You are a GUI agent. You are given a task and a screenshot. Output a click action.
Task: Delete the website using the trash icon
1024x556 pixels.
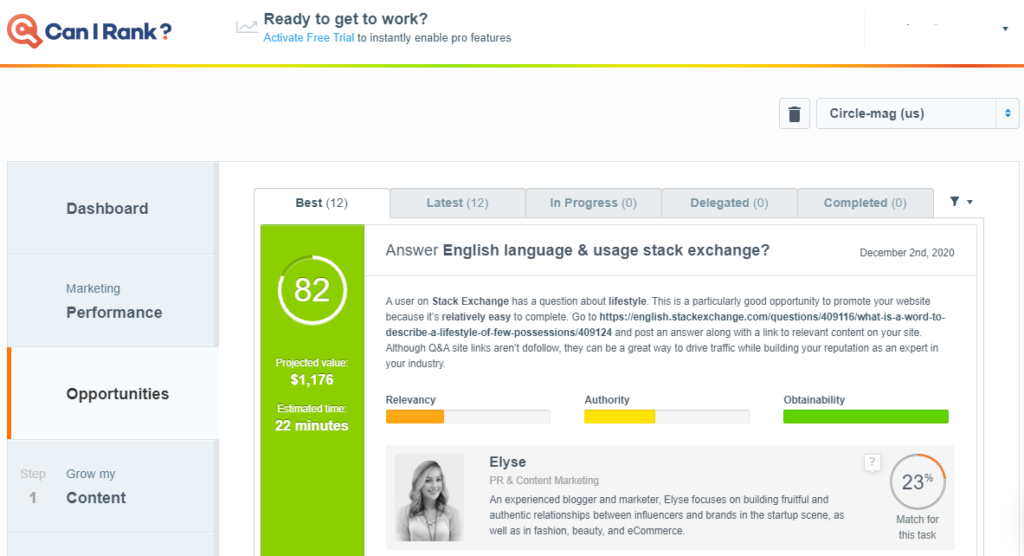tap(794, 114)
